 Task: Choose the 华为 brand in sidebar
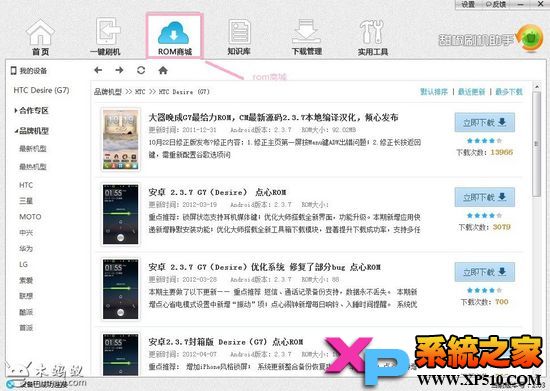[26, 249]
